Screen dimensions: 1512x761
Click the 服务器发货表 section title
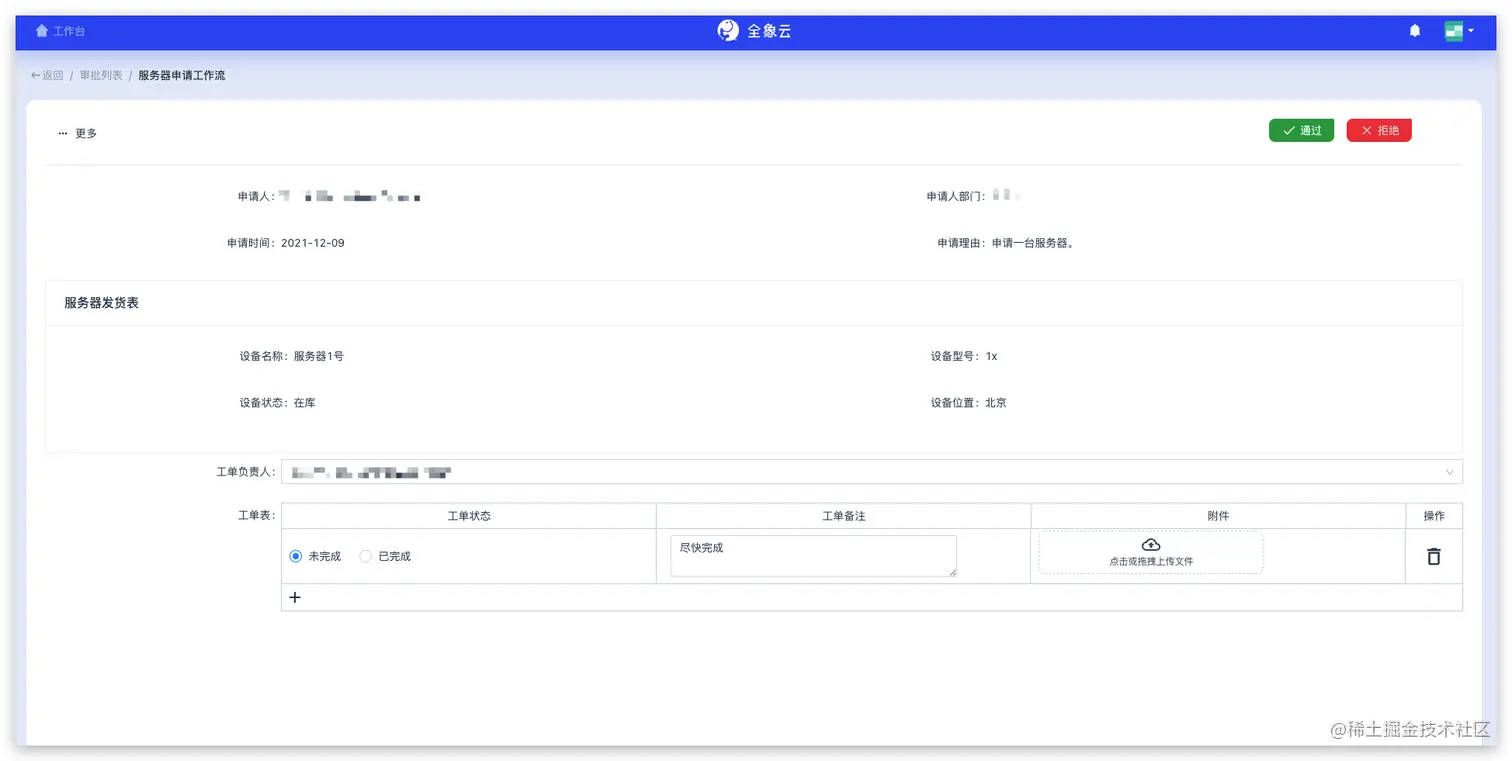point(101,303)
